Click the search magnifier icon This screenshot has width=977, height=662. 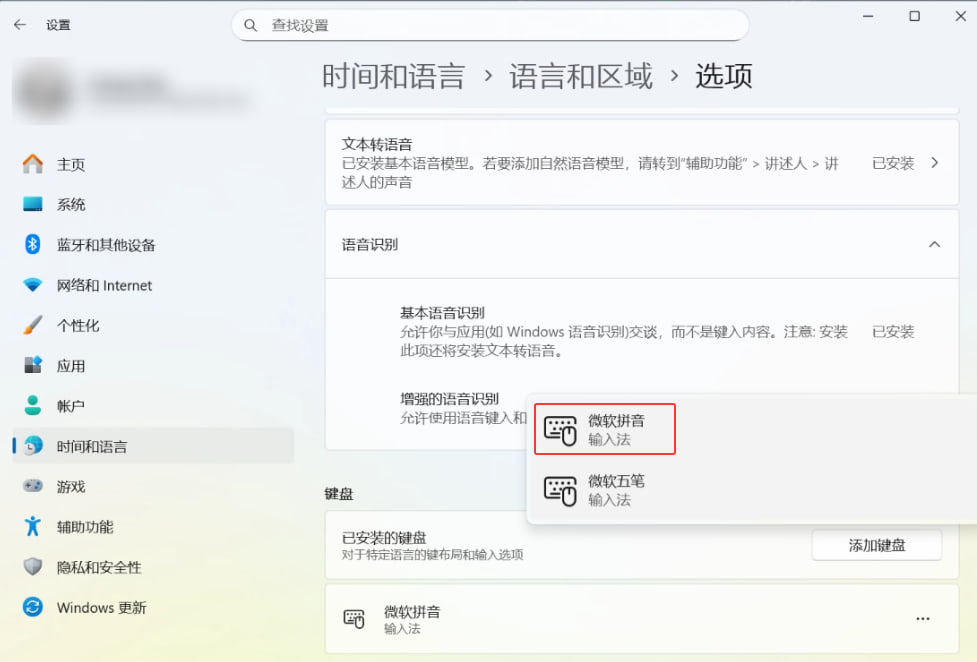pyautogui.click(x=250, y=26)
